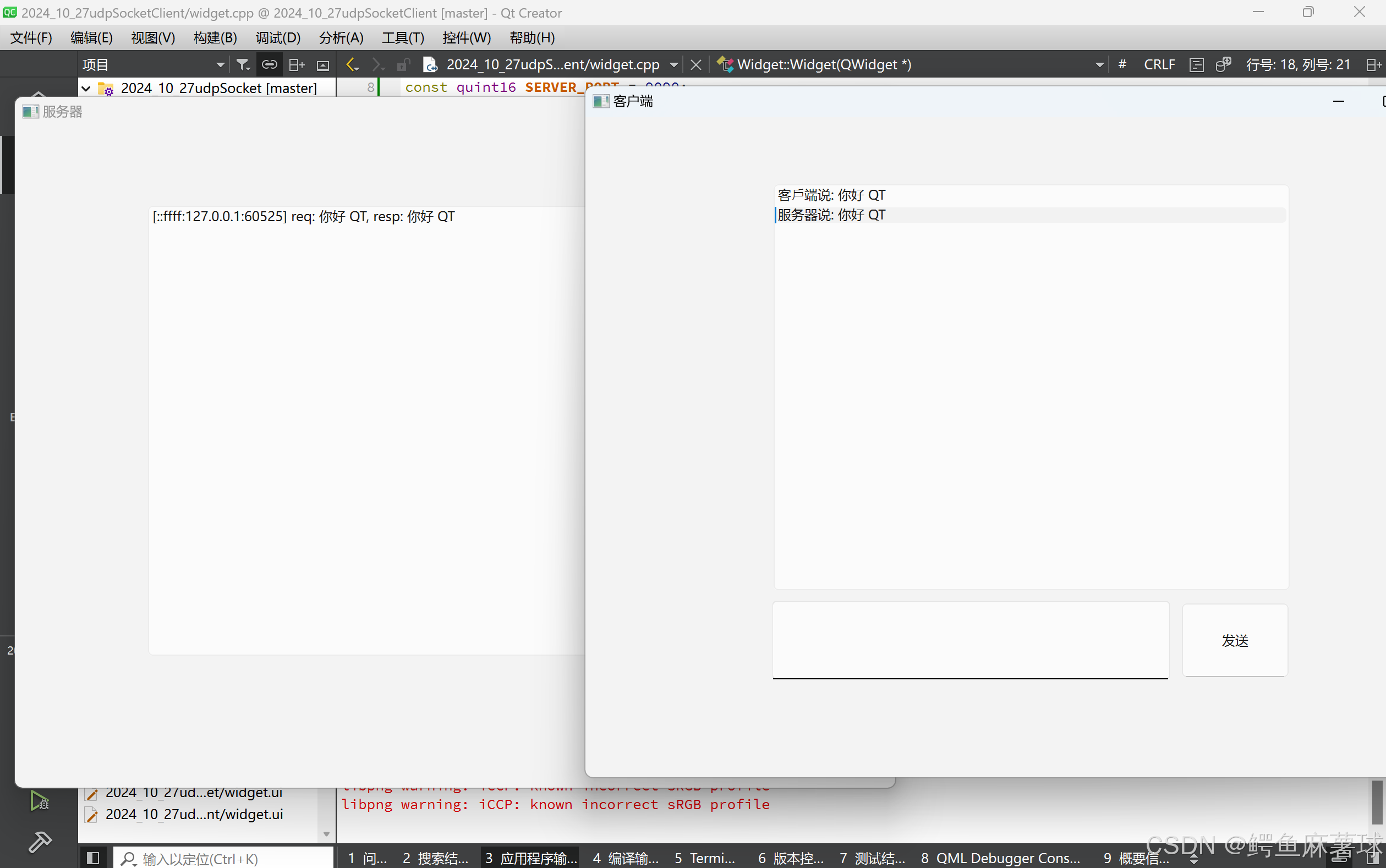1386x868 pixels.
Task: Click the 2024_10_27udpSocket project folder icon
Action: (106, 89)
